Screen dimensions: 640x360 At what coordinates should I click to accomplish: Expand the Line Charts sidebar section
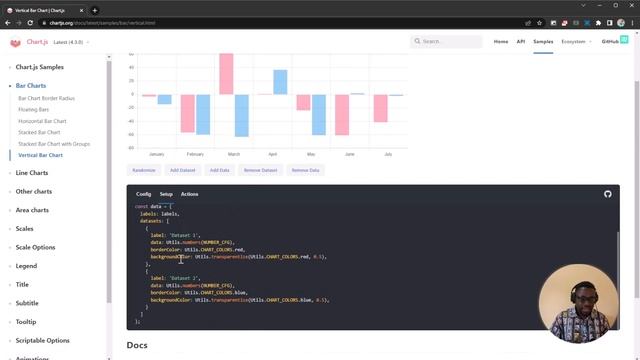click(31, 173)
